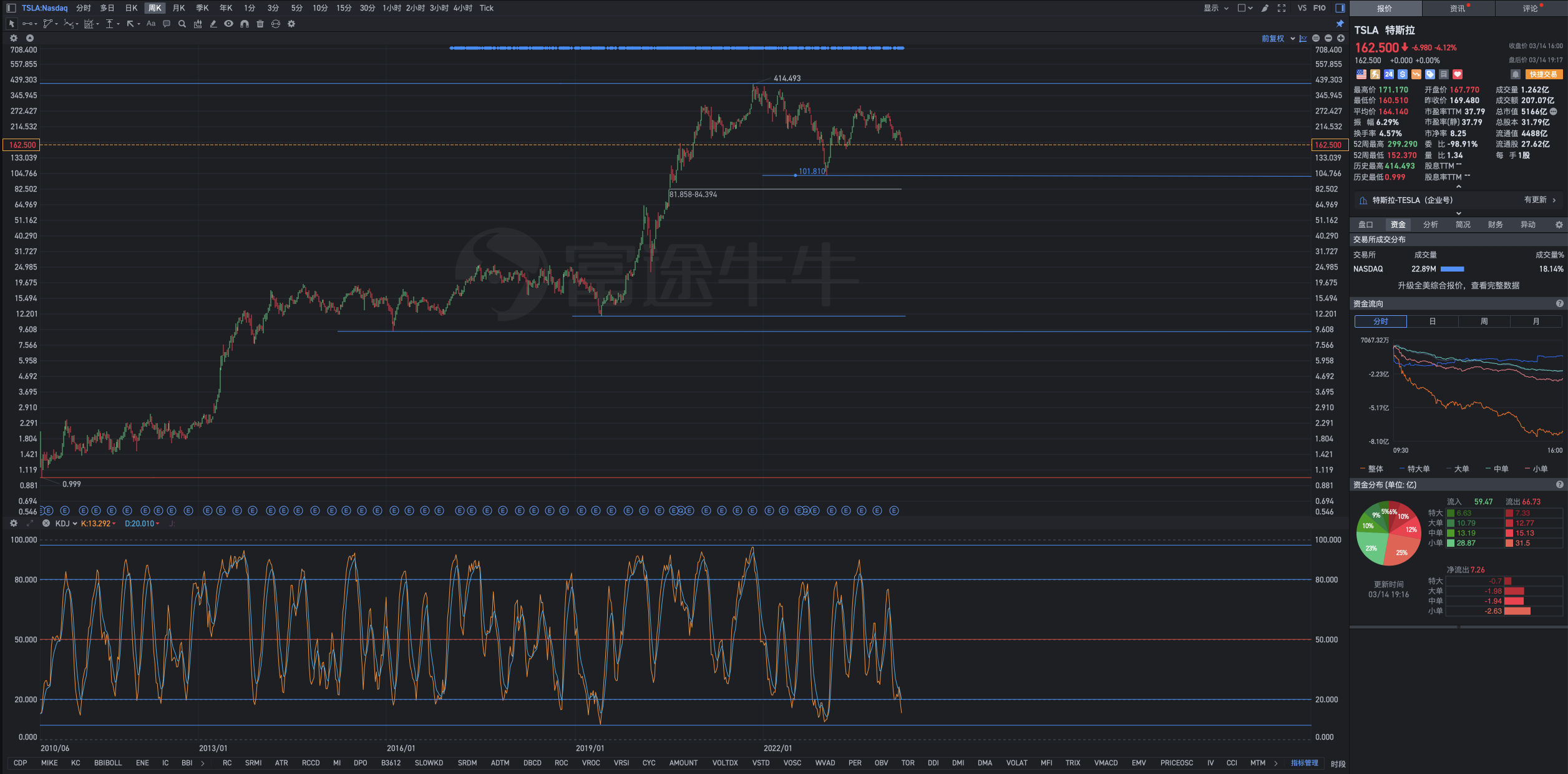Select the 月 capital flow period
This screenshot has width=1568, height=774.
(1536, 321)
